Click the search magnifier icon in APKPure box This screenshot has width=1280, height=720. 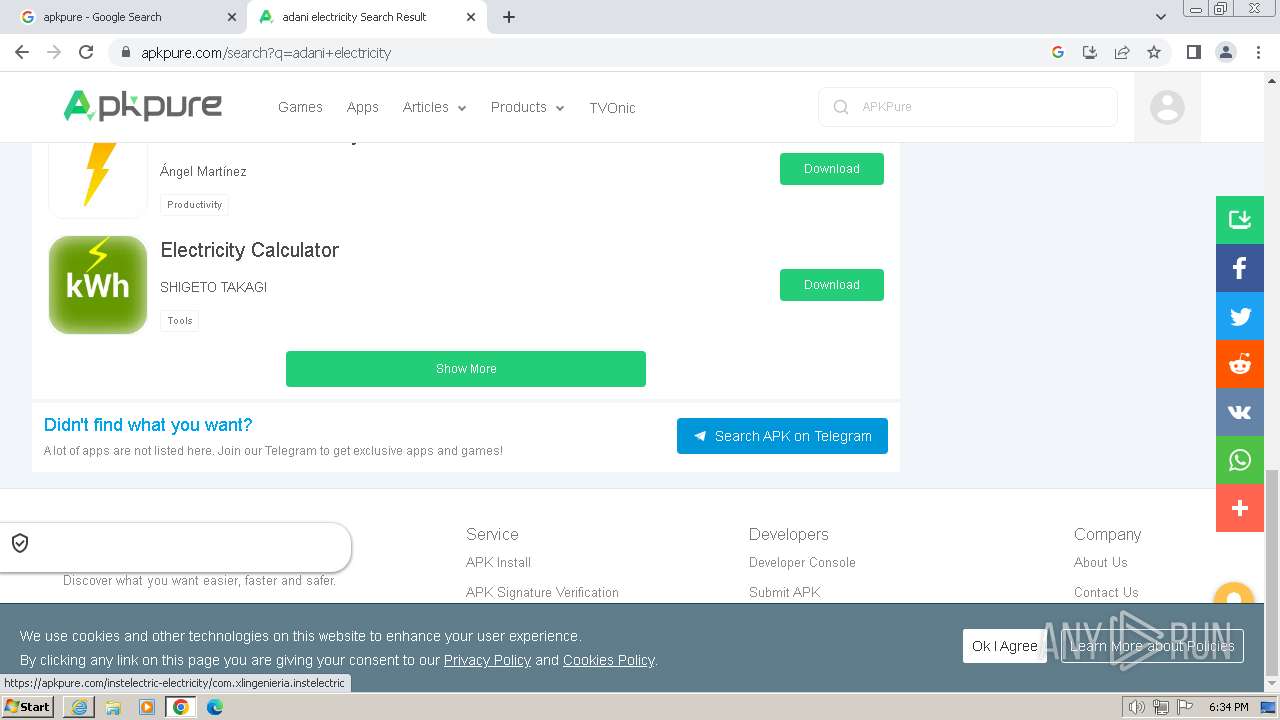841,107
